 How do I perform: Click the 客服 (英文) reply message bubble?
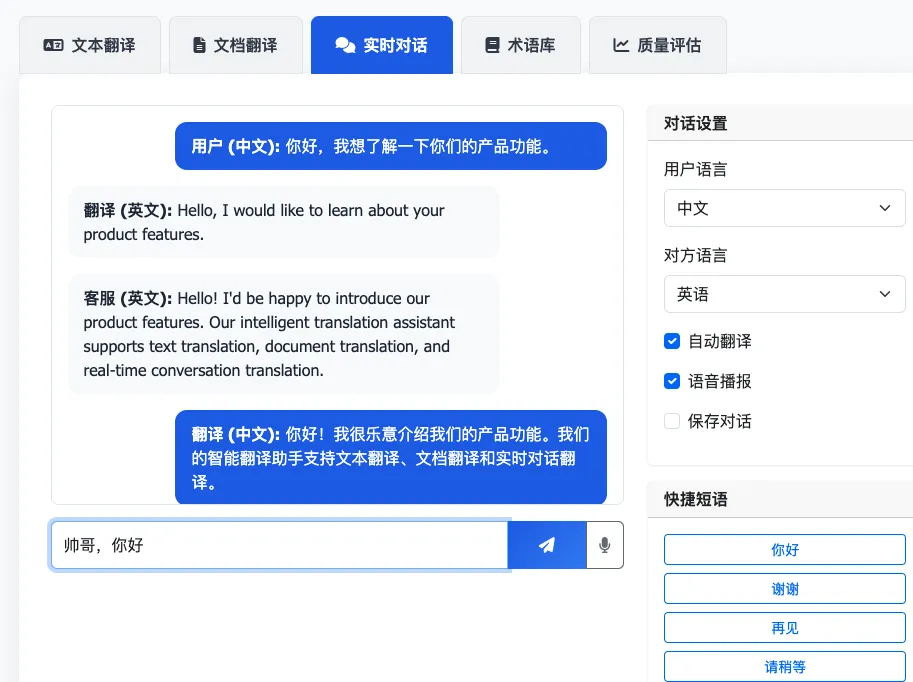tap(283, 334)
